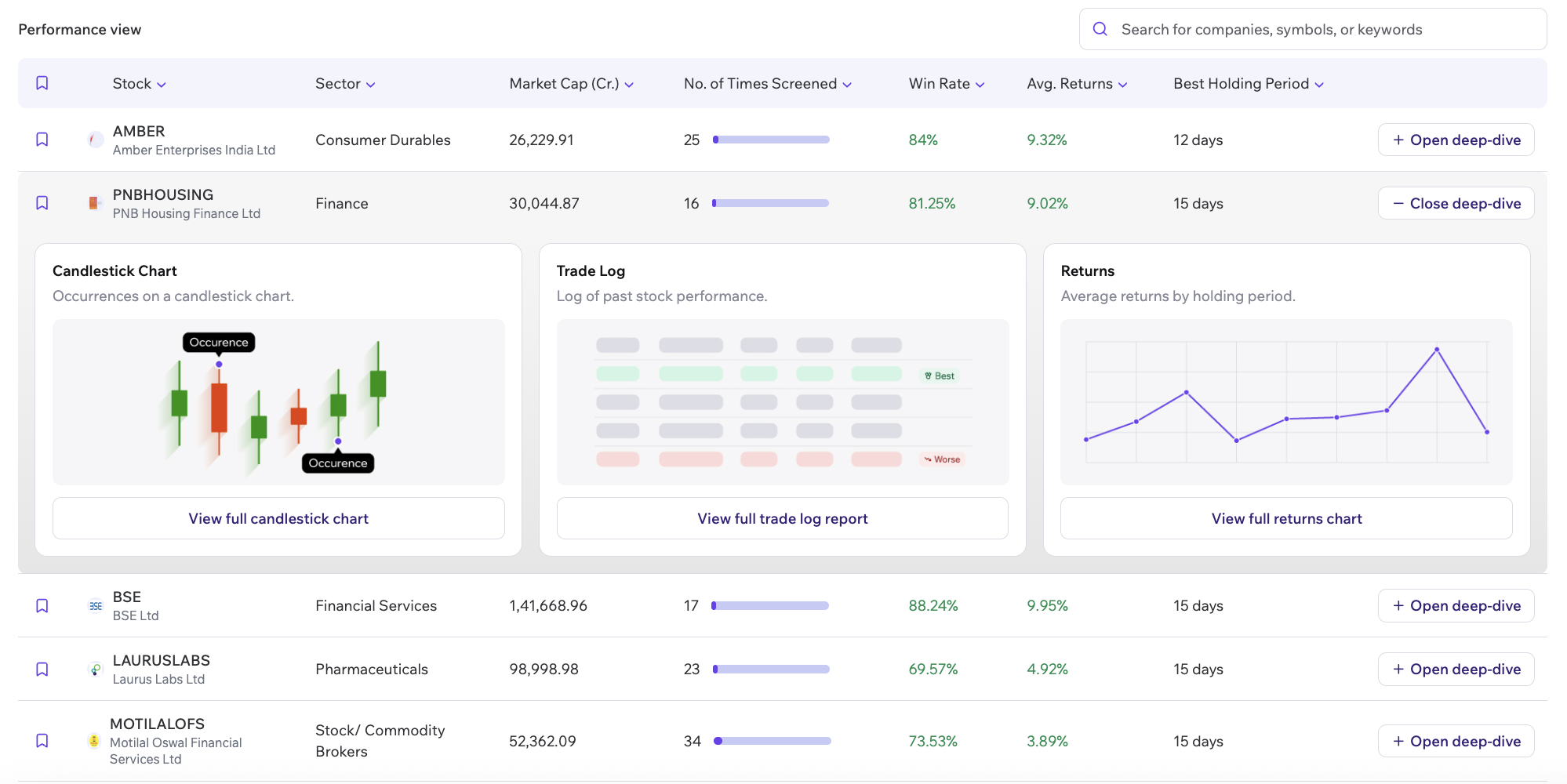
Task: Click the returns line chart preview
Action: tap(1286, 401)
